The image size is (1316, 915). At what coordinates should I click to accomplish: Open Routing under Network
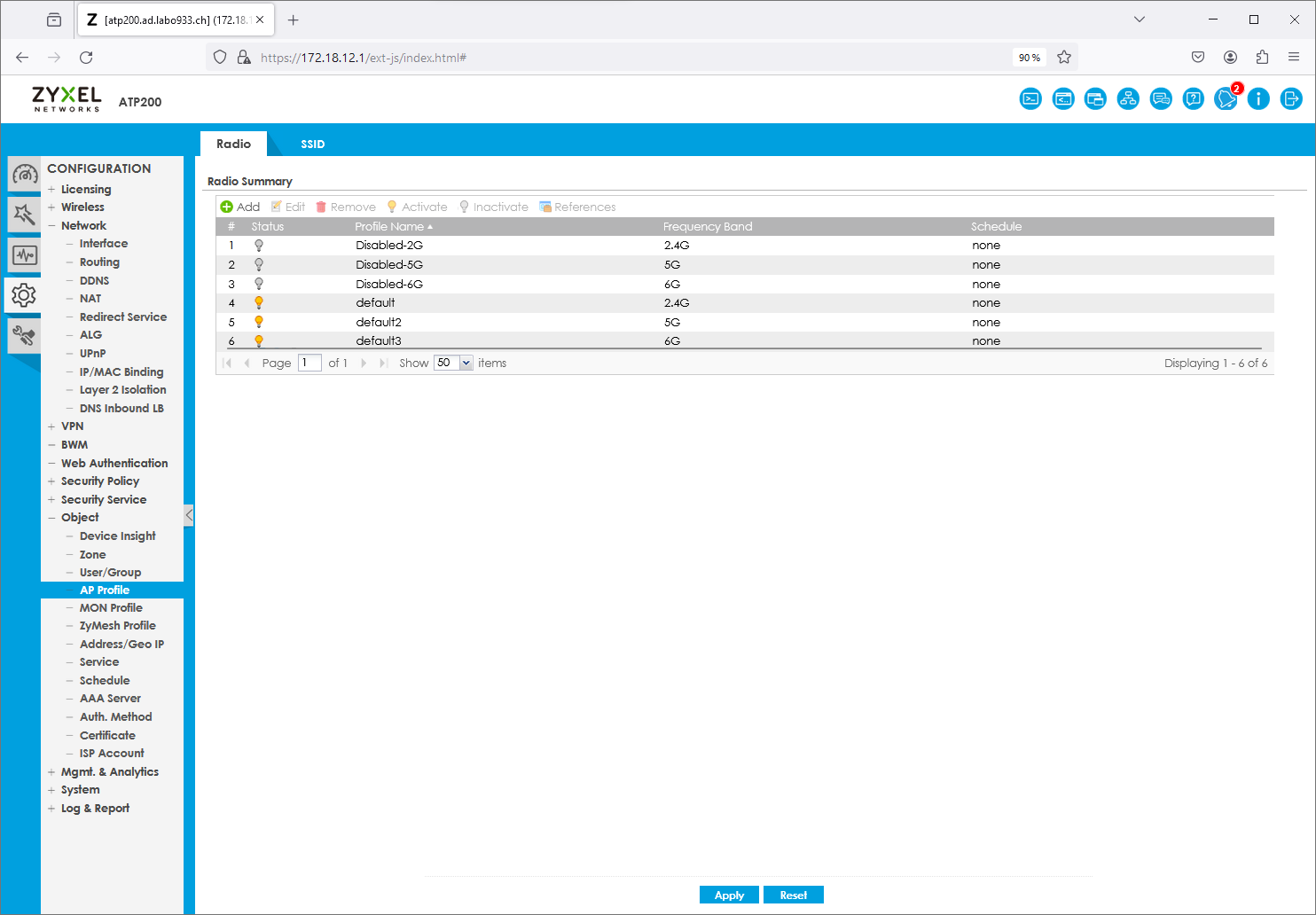[x=99, y=262]
